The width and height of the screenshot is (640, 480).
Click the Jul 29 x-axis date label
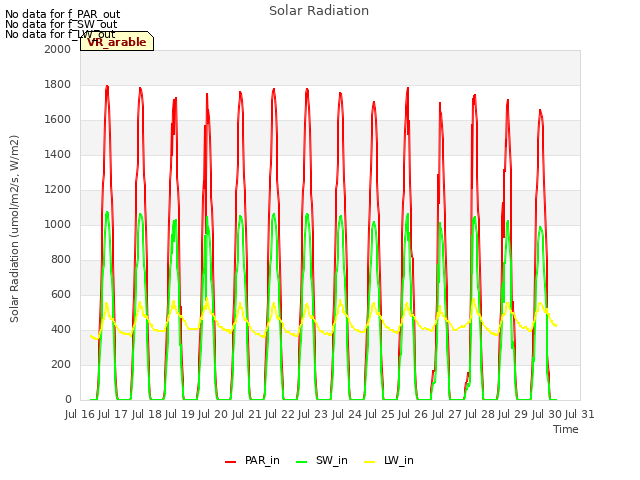point(513,414)
